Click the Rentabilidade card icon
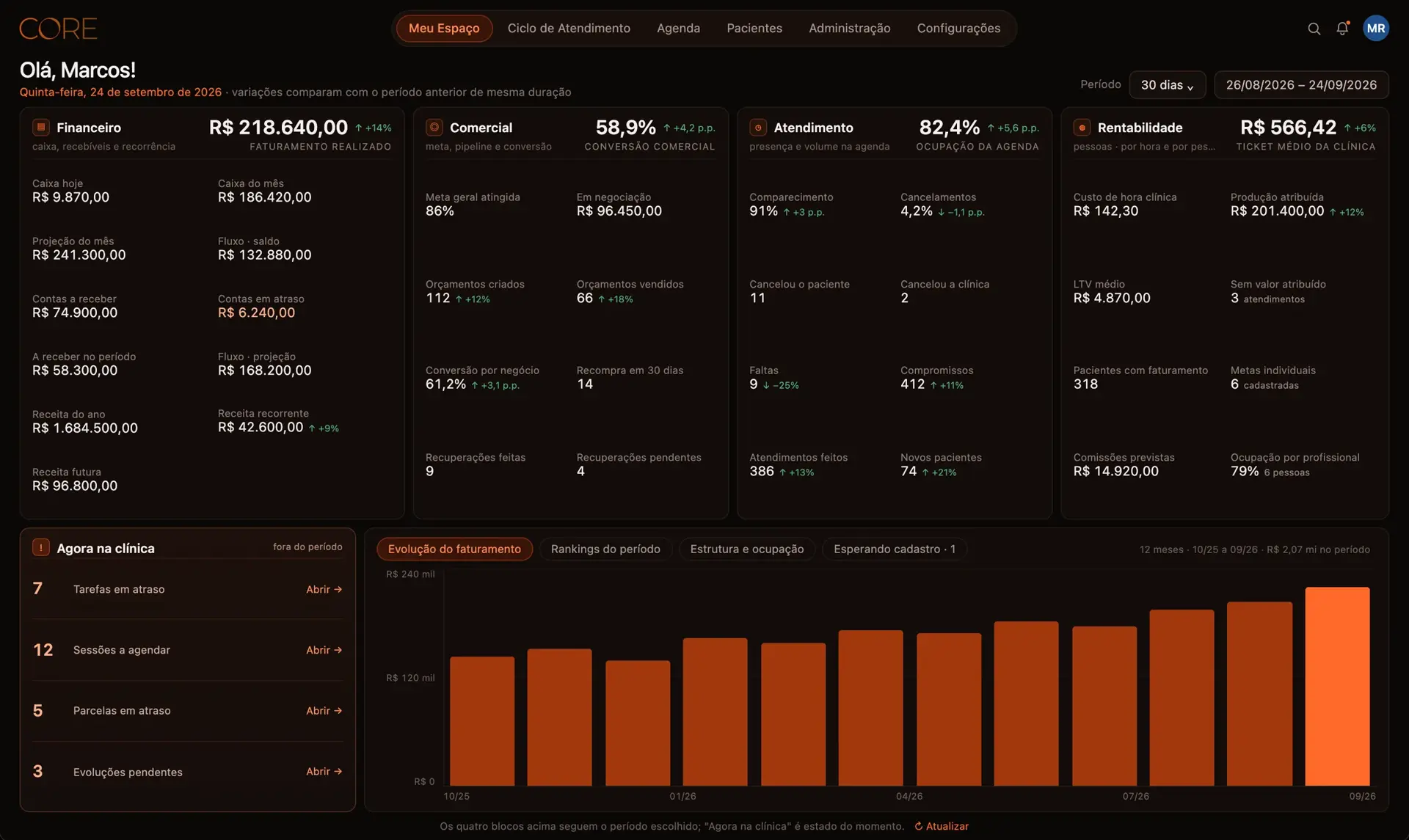 (x=1082, y=127)
